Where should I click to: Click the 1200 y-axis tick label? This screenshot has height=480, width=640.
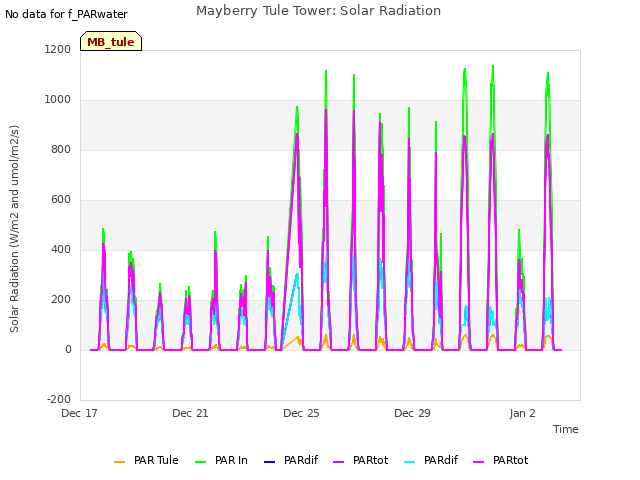coord(58,49)
